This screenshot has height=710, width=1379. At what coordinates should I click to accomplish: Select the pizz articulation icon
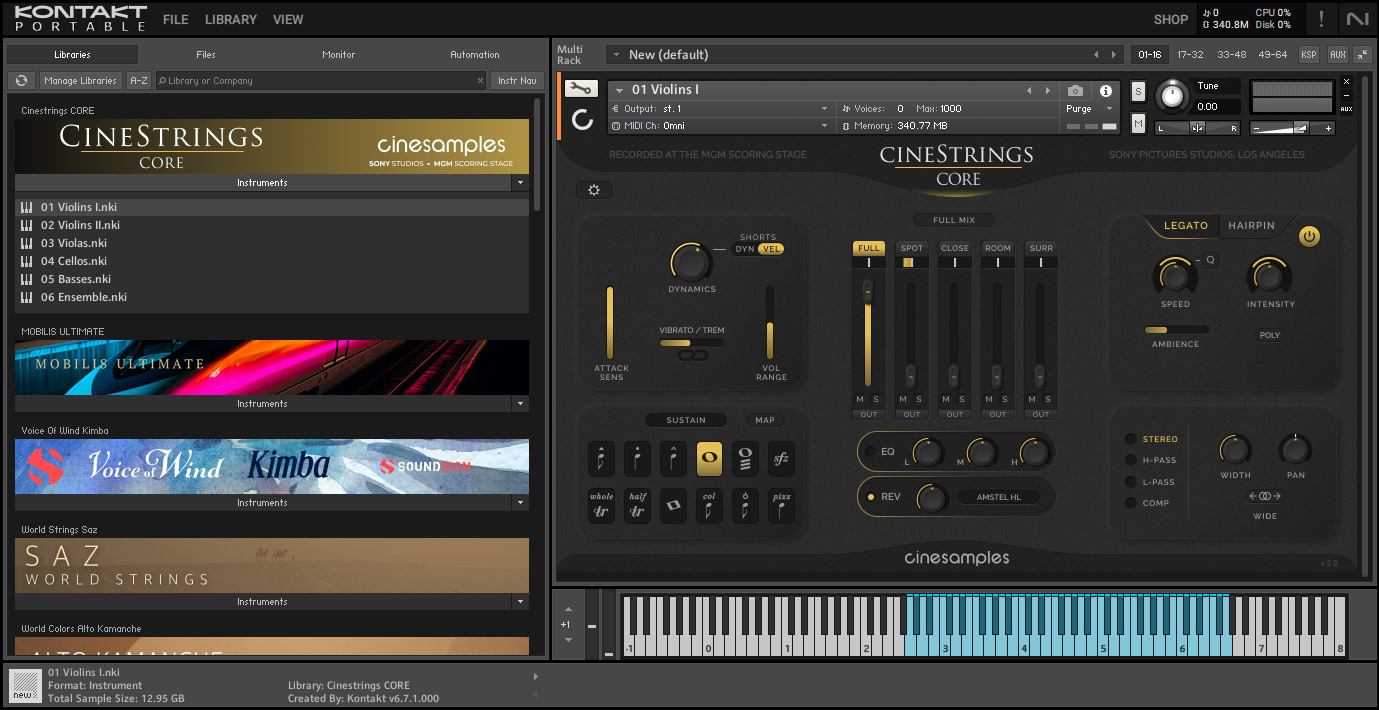point(781,506)
